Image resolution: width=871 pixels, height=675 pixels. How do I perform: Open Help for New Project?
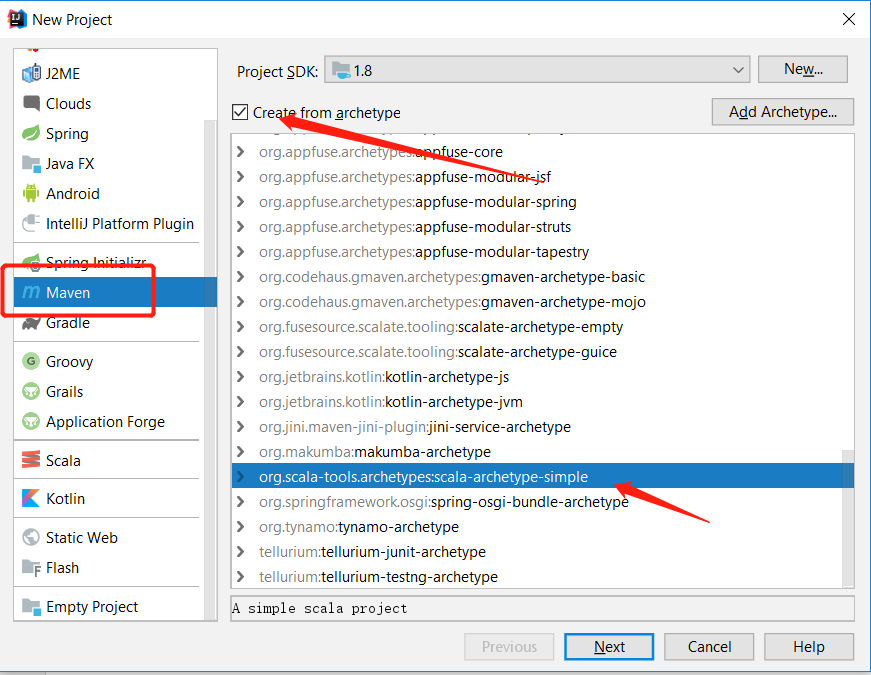(x=809, y=647)
